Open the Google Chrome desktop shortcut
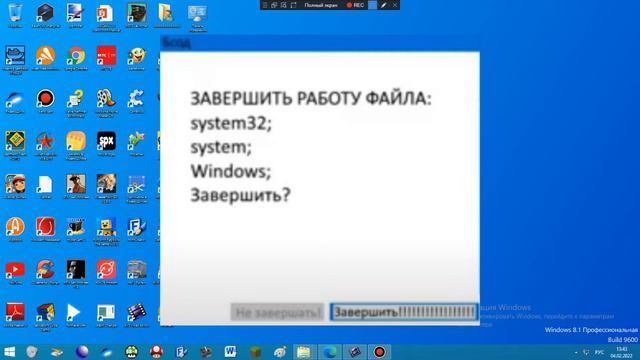Screen dimensions: 640x360 click(x=76, y=56)
